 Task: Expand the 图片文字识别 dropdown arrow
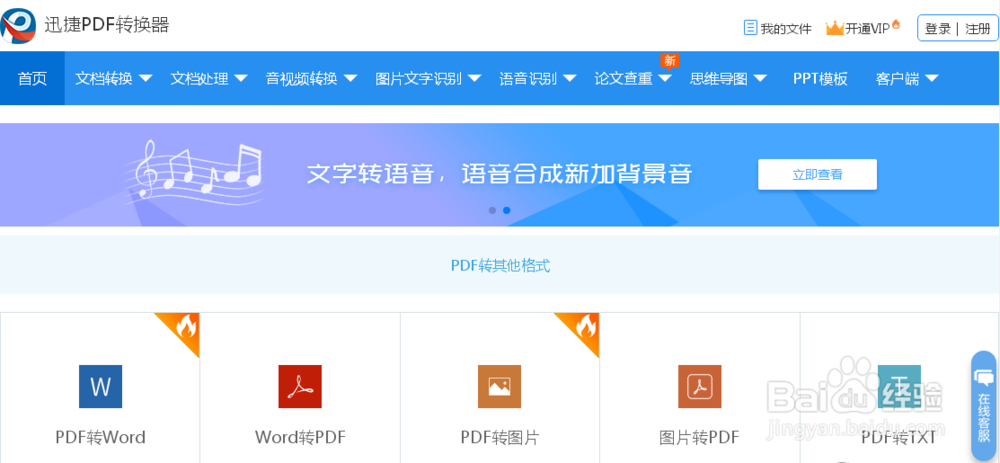pyautogui.click(x=474, y=78)
